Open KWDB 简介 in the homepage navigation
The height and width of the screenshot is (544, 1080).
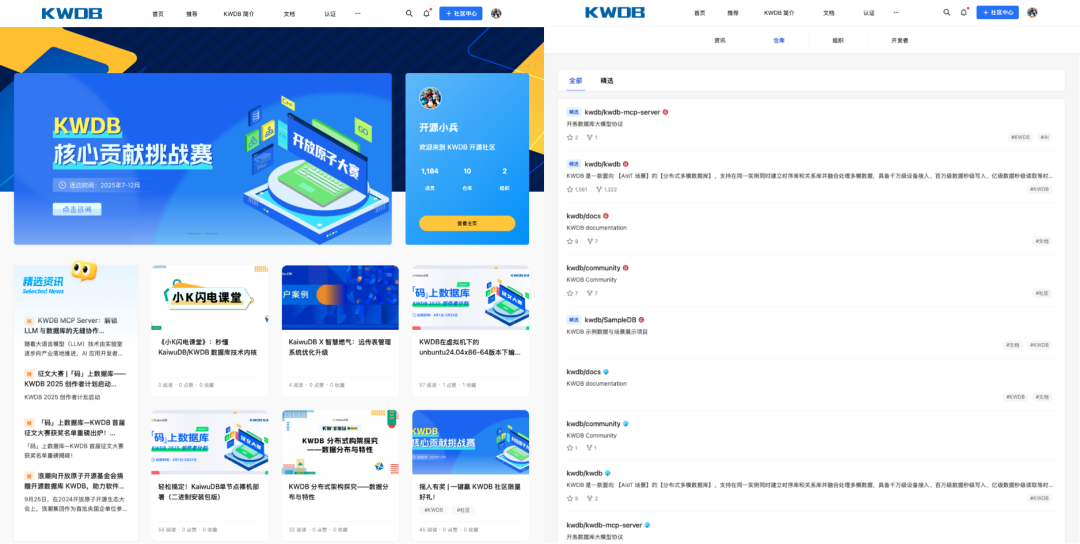tap(238, 13)
